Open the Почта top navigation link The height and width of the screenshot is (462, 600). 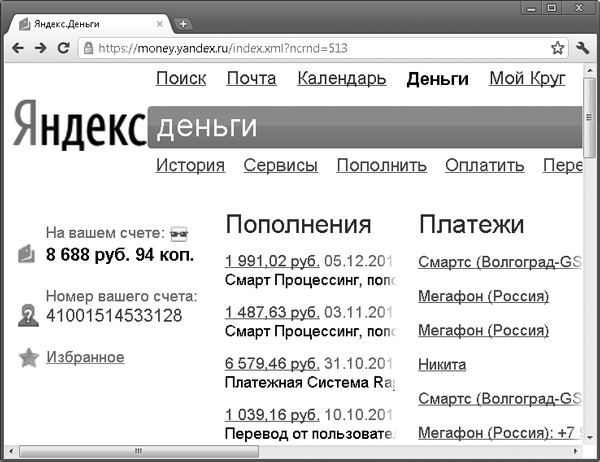tap(251, 79)
